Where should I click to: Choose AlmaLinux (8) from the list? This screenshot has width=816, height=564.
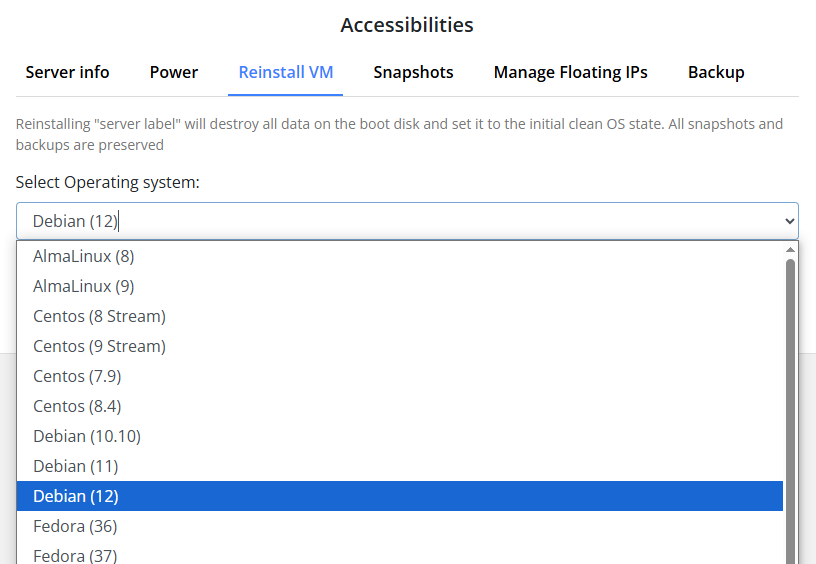[x=84, y=256]
